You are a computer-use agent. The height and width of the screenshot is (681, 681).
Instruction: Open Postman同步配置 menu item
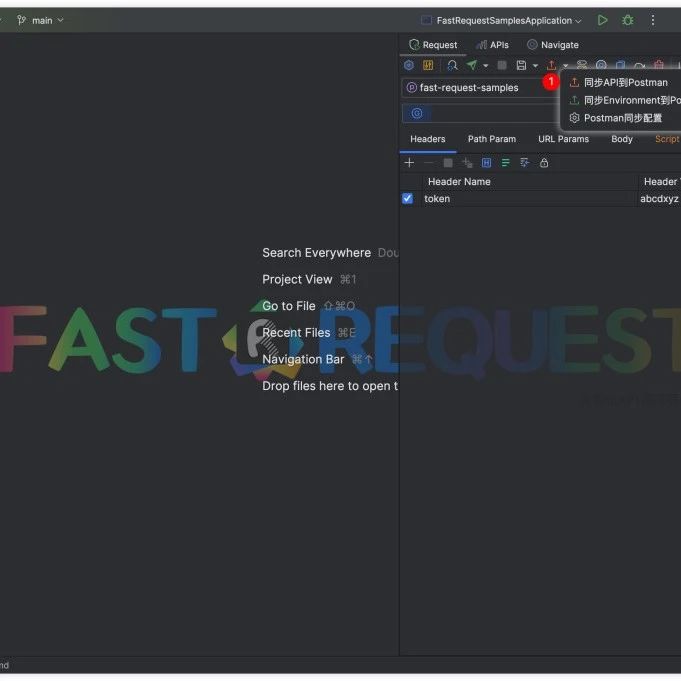point(622,118)
